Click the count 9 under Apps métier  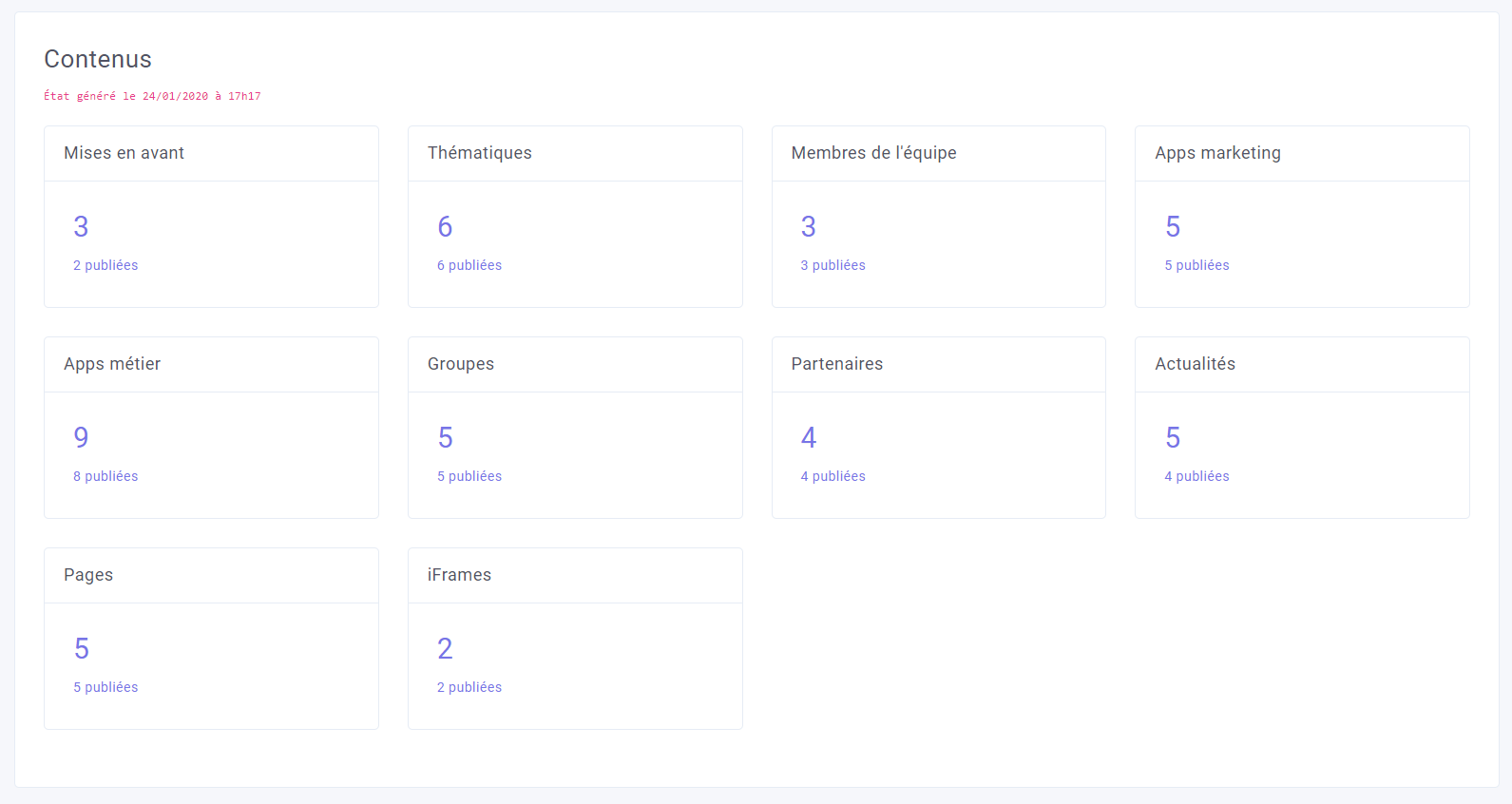click(x=81, y=437)
